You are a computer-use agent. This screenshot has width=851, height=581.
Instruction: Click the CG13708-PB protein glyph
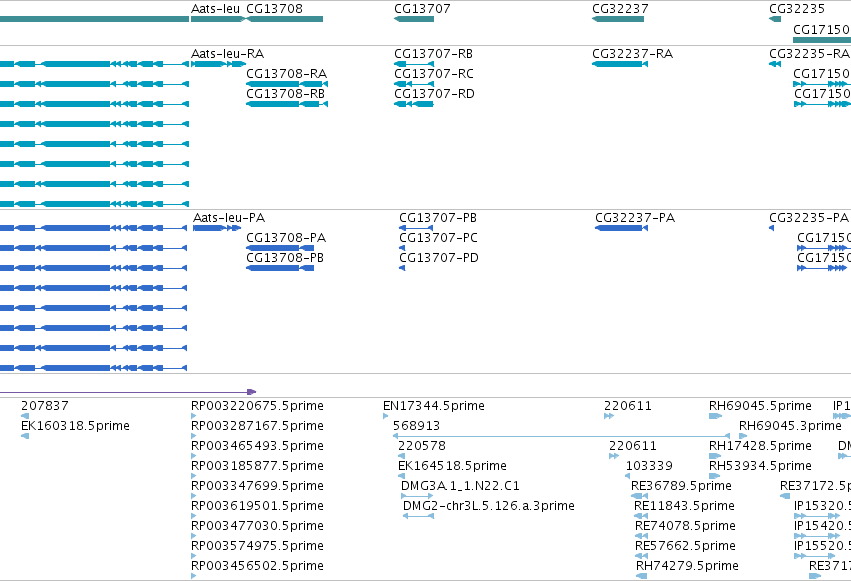pyautogui.click(x=280, y=268)
